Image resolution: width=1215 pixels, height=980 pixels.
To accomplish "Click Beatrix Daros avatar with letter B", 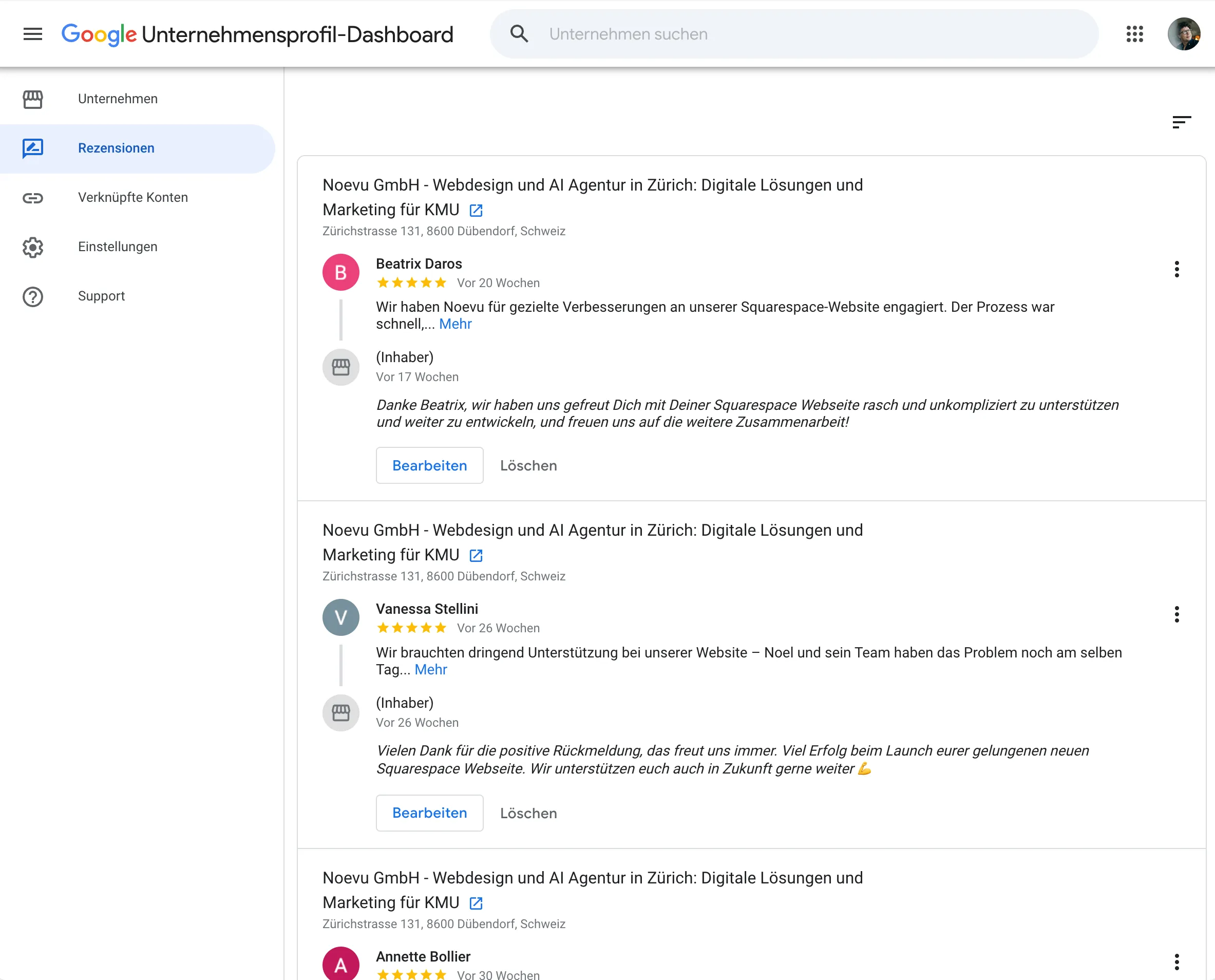I will (341, 272).
